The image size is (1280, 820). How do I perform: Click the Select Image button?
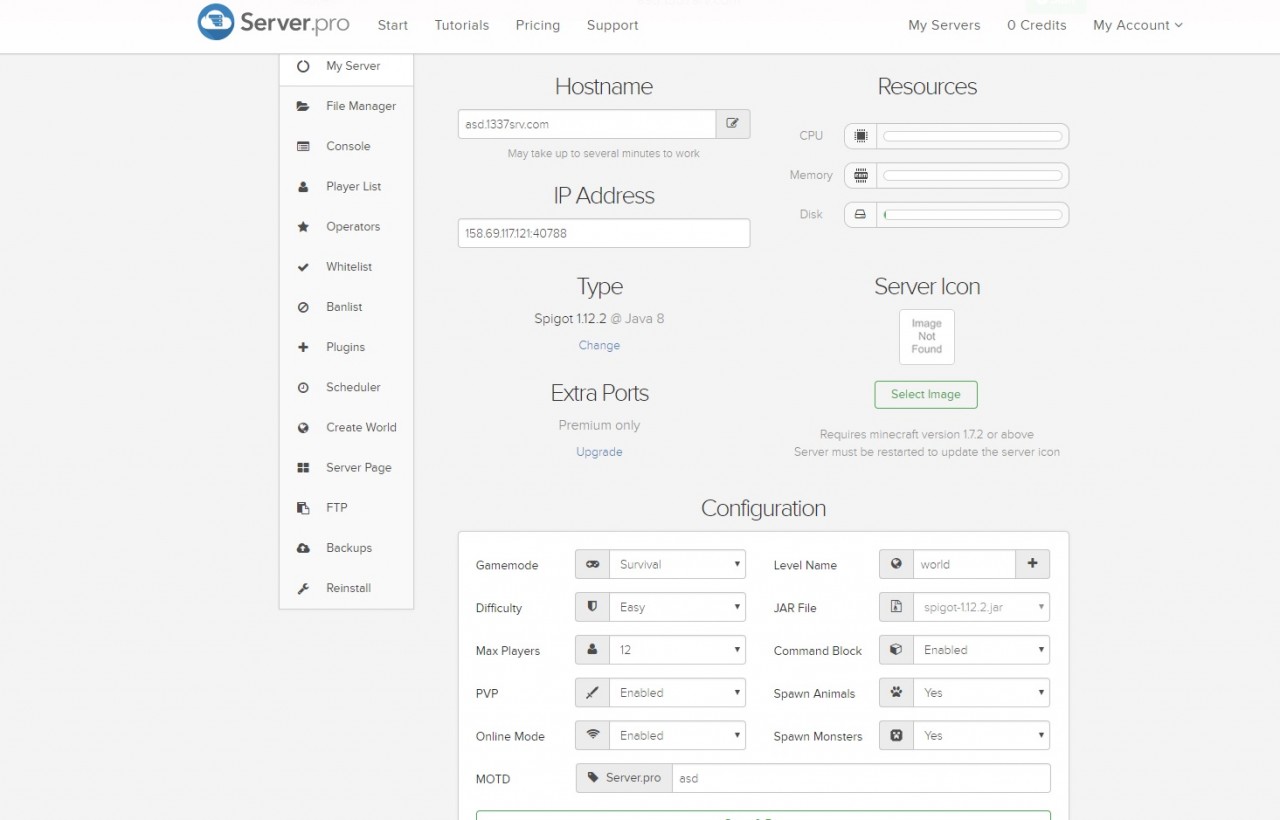point(926,394)
